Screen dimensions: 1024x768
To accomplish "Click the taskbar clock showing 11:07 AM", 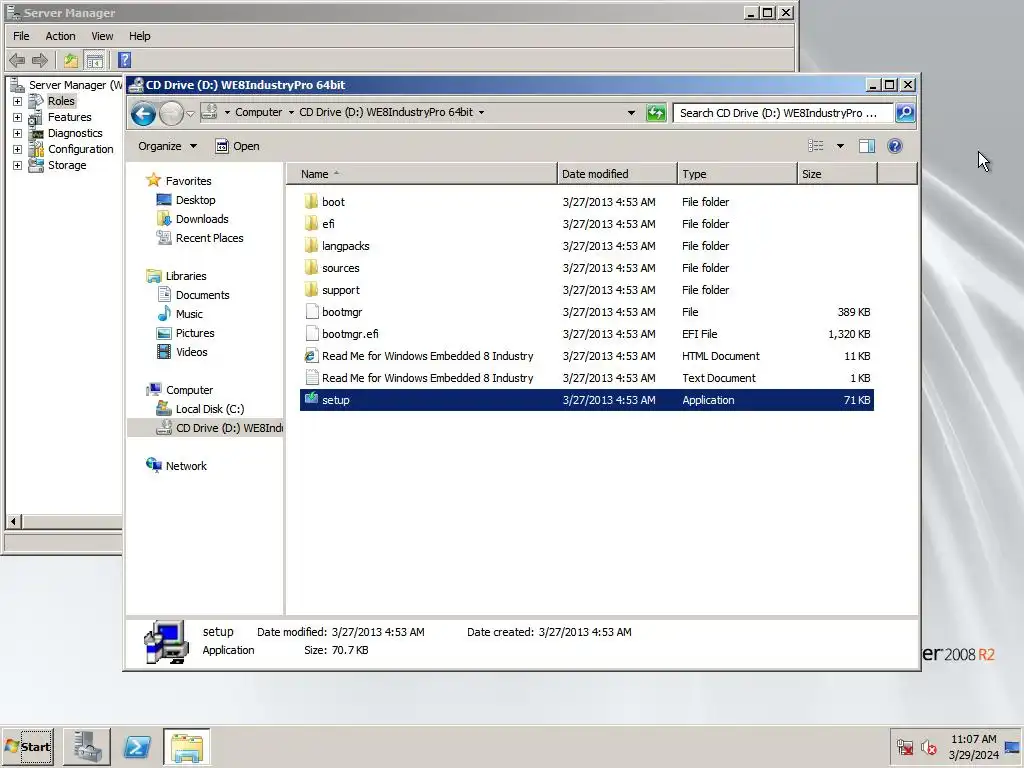I will [x=973, y=746].
